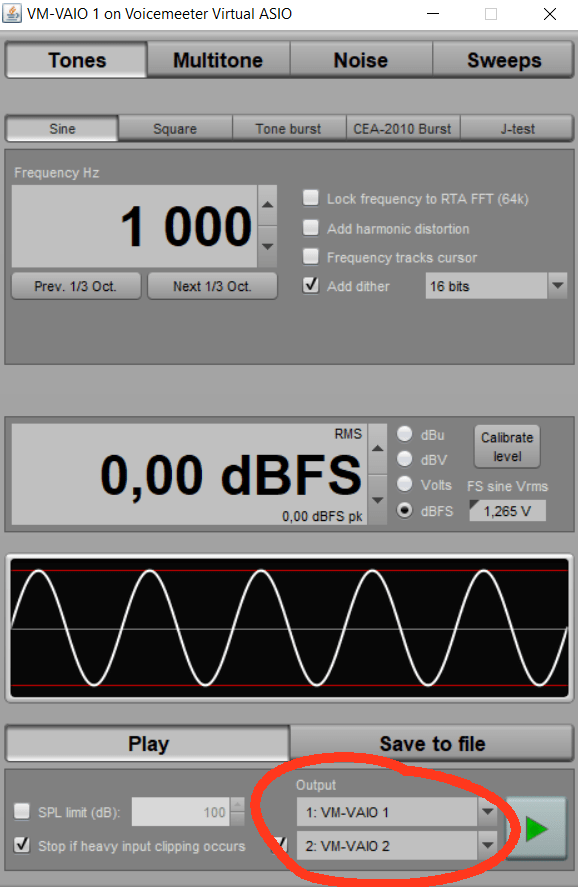Click the Java app icon in title bar
The height and width of the screenshot is (887, 578).
pos(12,13)
